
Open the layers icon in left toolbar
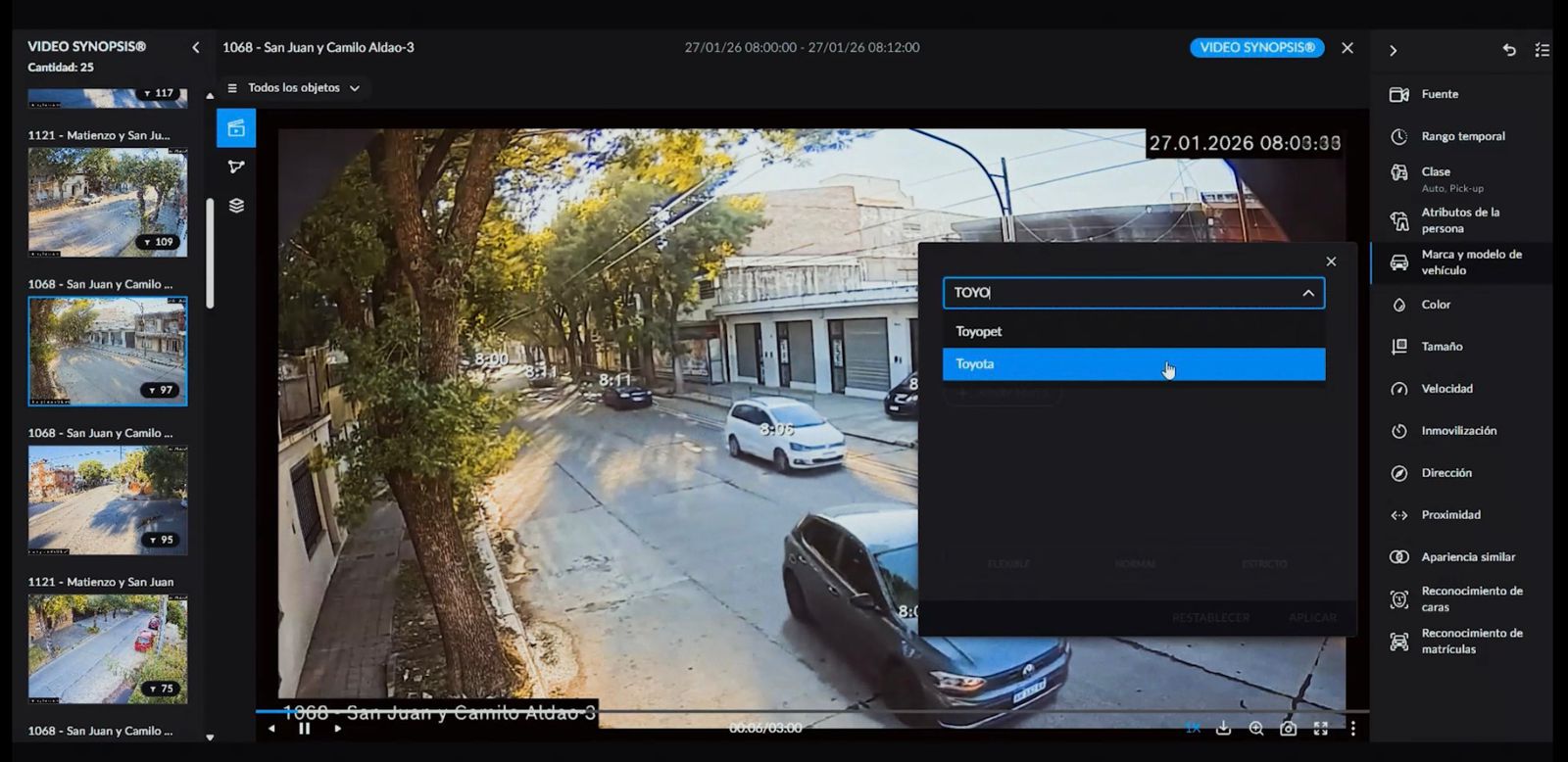(236, 206)
